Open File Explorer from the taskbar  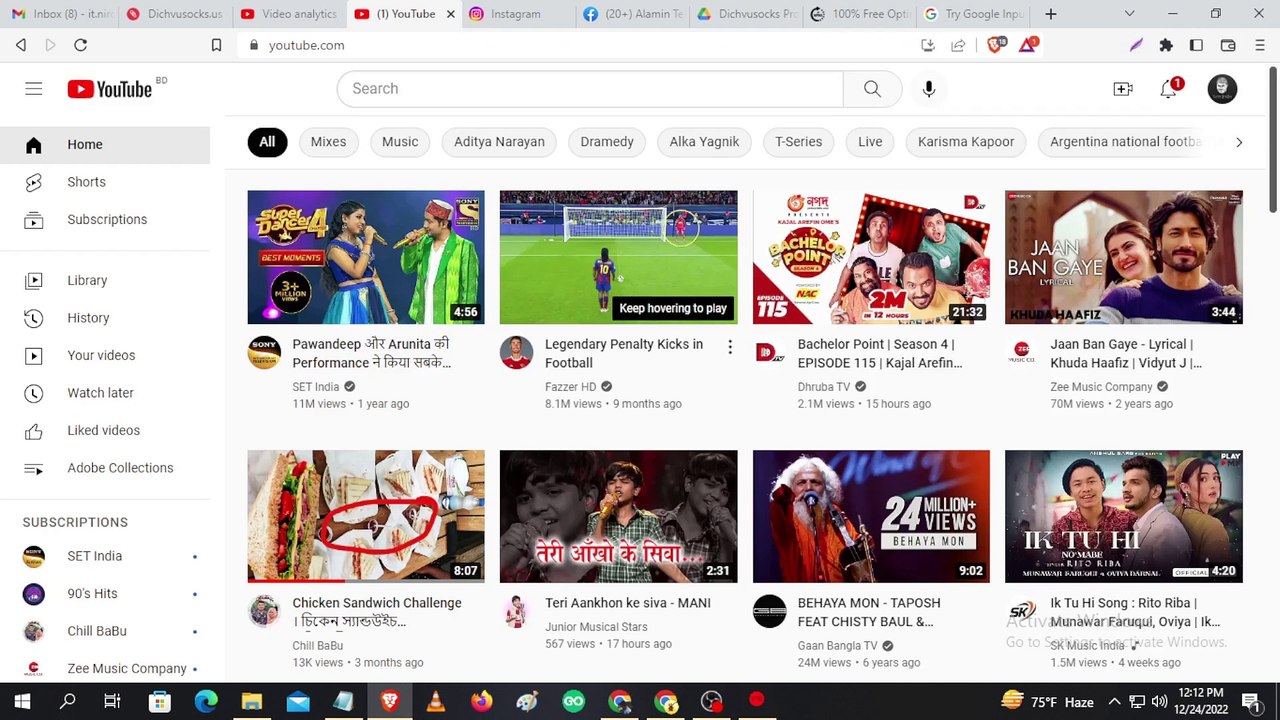[x=252, y=702]
